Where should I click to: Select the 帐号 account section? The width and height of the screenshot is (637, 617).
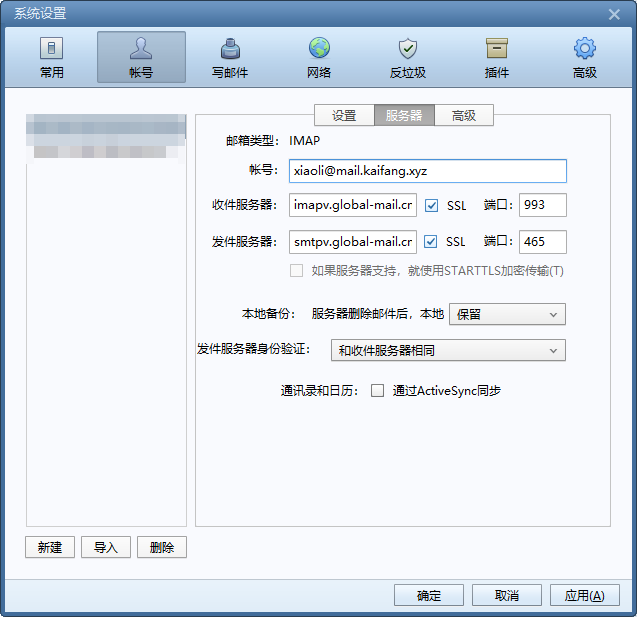tap(141, 57)
